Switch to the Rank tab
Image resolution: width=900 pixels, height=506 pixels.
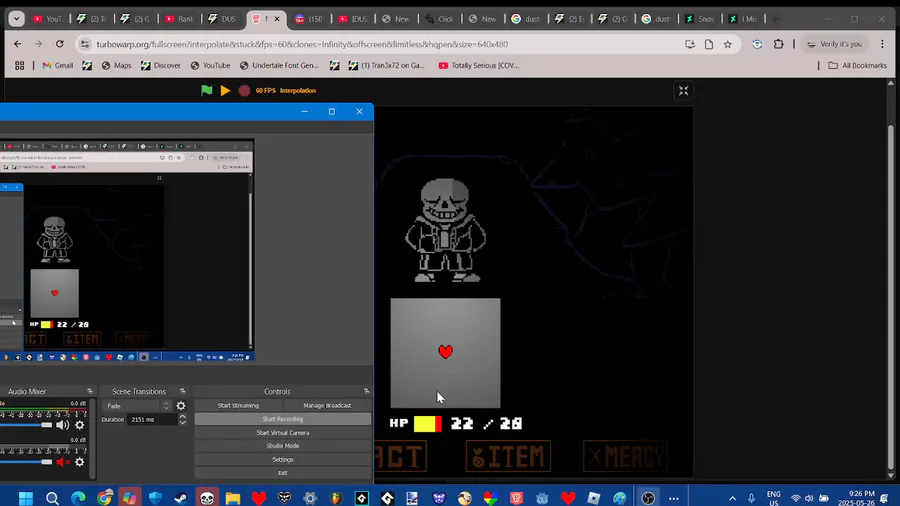180,19
